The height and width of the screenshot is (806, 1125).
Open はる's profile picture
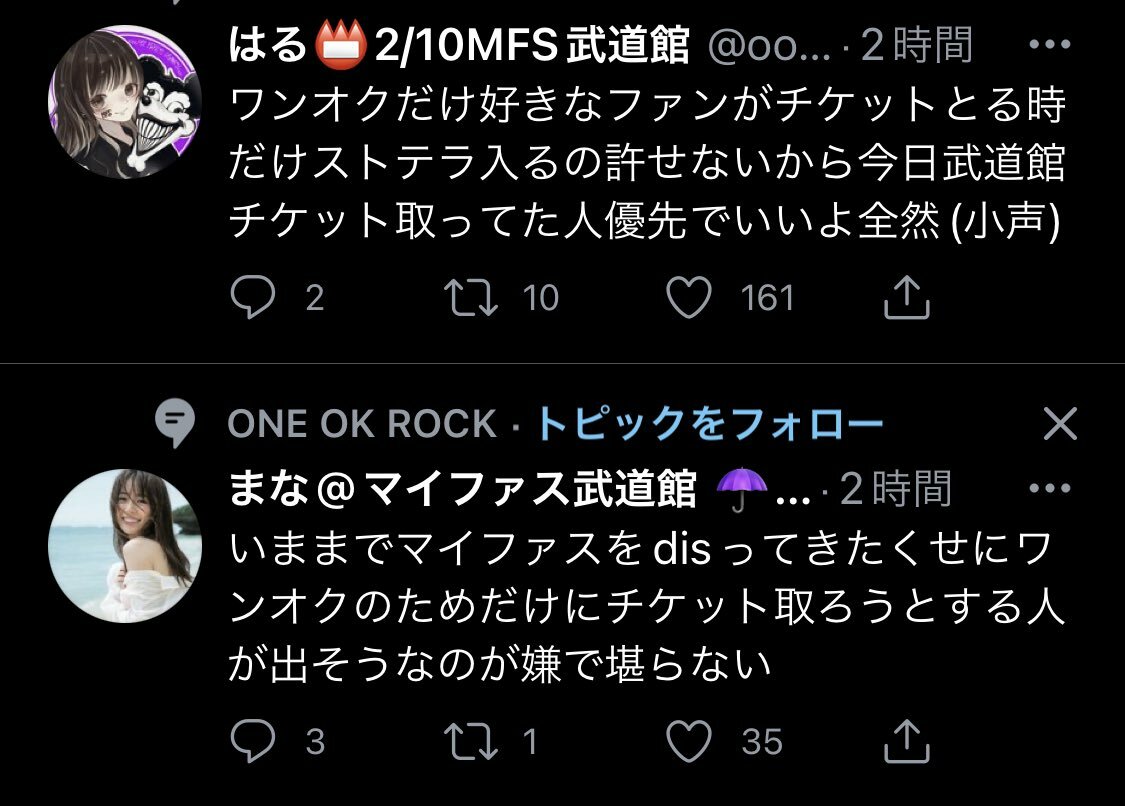point(124,102)
